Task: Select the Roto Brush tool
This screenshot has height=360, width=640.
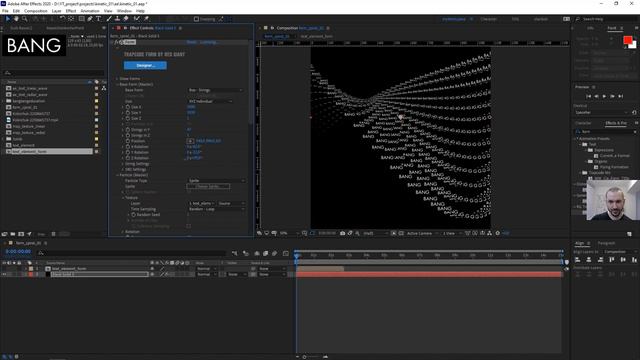Action: (x=137, y=19)
